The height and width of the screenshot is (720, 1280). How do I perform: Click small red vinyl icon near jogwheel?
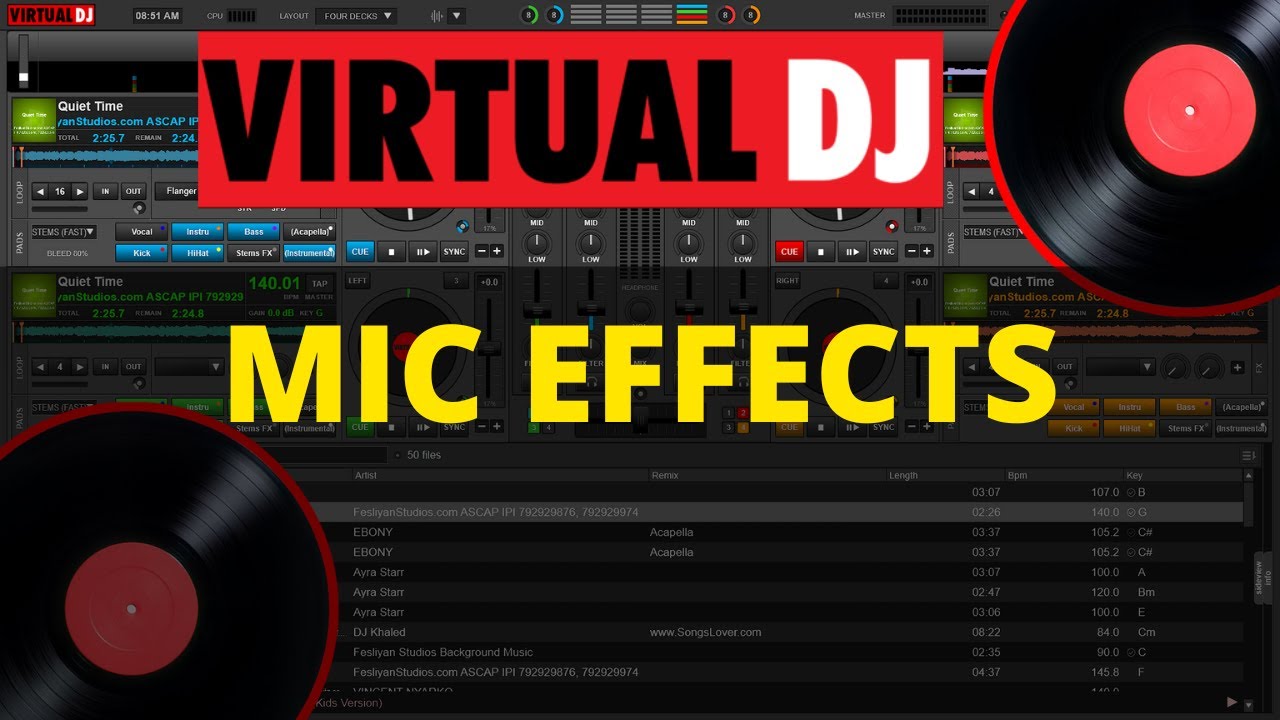tap(891, 226)
